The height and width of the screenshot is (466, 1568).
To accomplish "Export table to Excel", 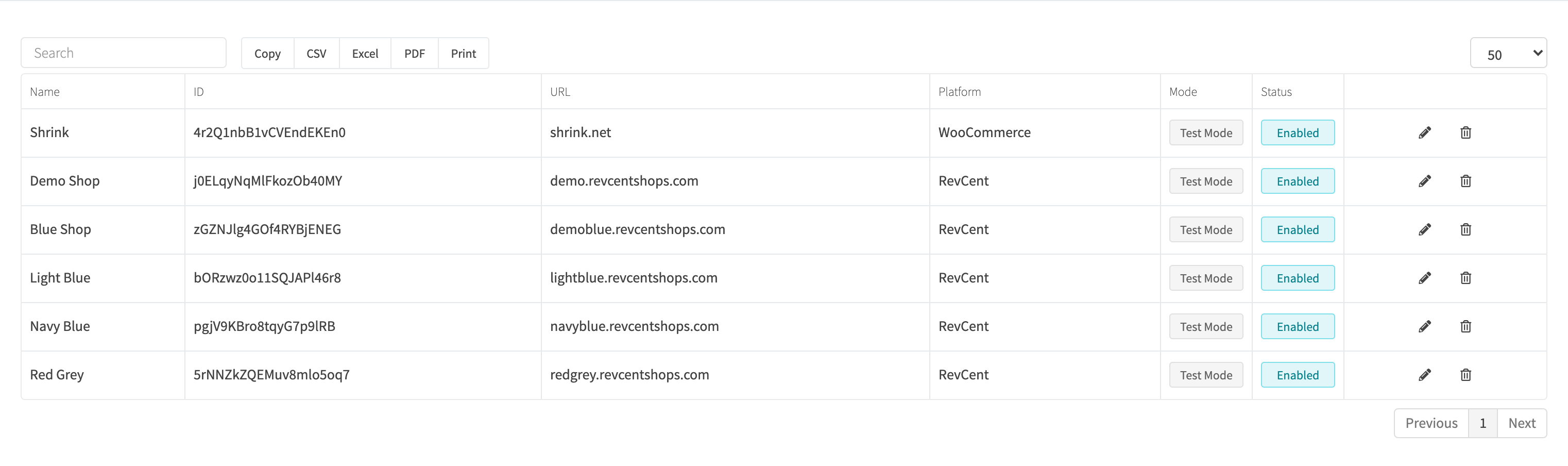I will coord(365,54).
